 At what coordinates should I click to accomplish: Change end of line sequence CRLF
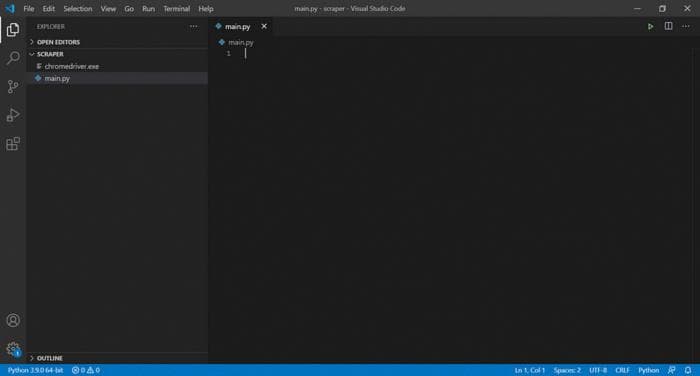[622, 370]
